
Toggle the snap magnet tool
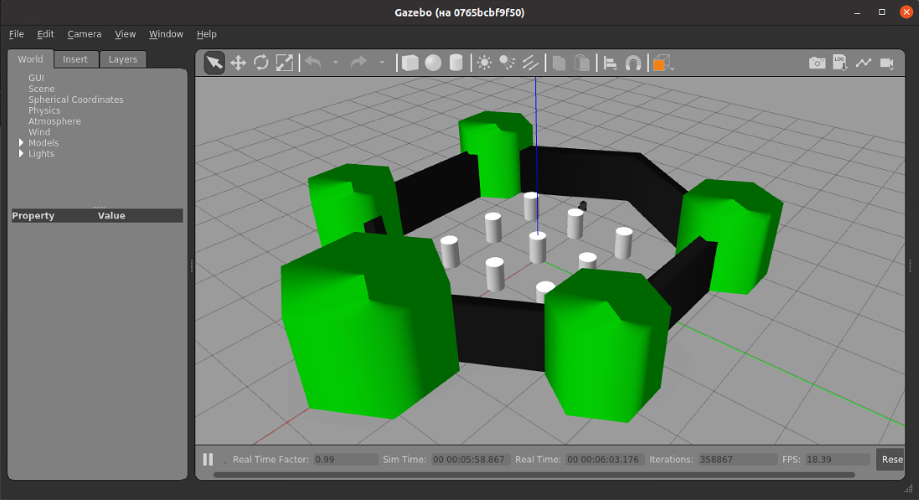(x=633, y=63)
